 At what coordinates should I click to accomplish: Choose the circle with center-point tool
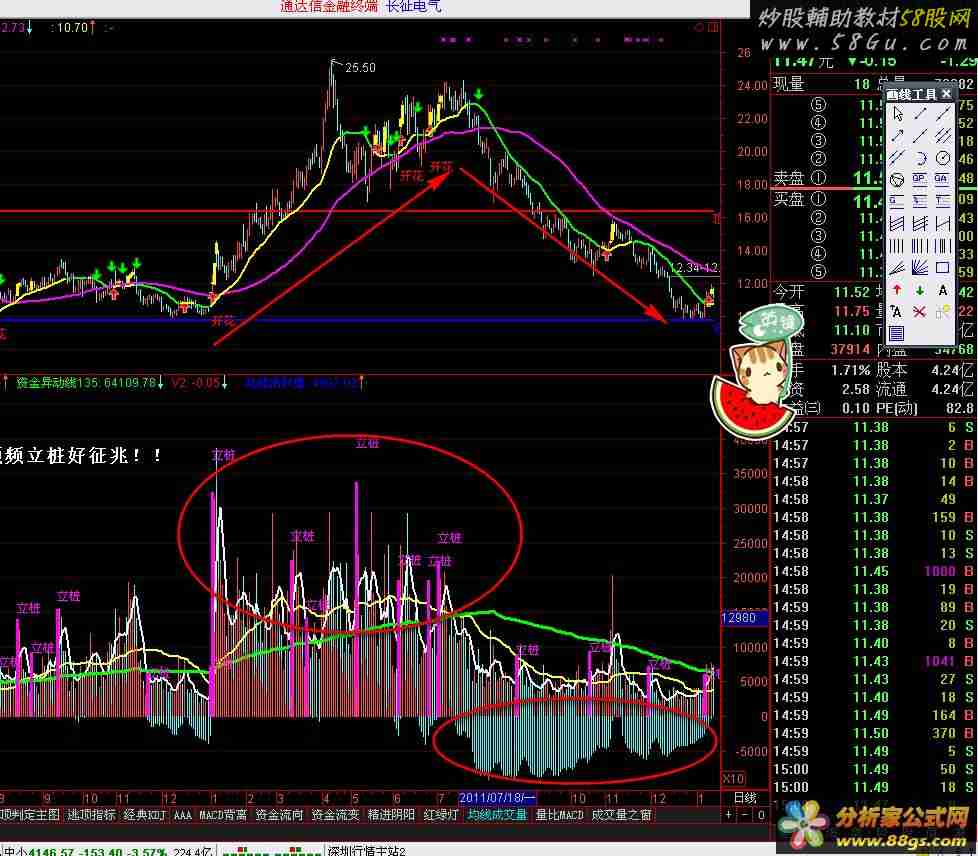click(x=943, y=158)
